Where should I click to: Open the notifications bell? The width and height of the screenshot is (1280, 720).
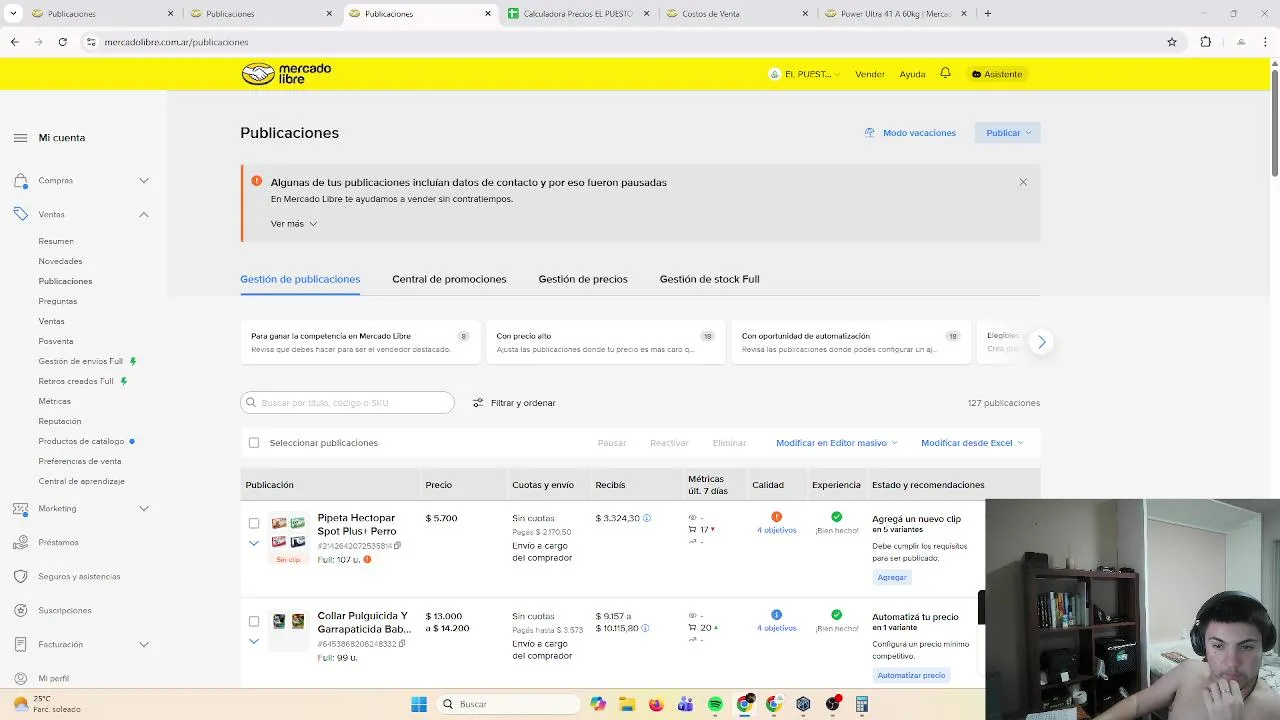(945, 73)
